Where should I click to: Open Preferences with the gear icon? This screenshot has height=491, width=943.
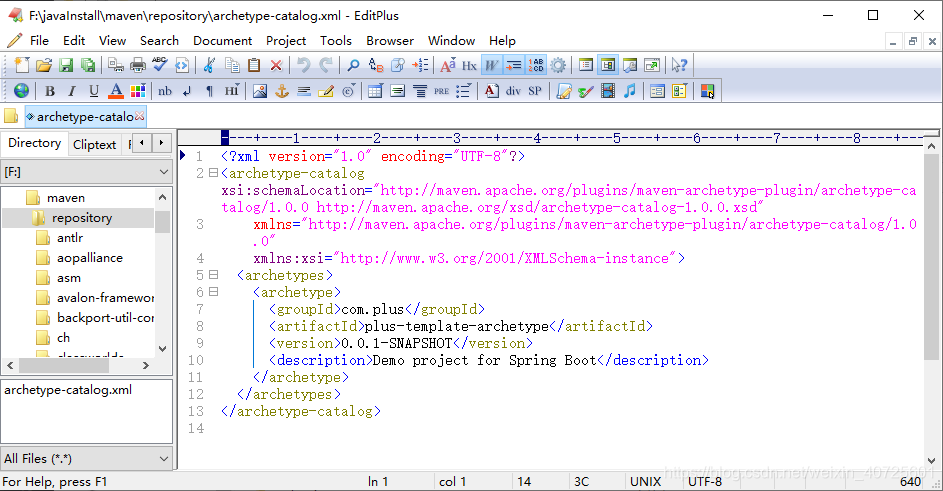(x=558, y=65)
